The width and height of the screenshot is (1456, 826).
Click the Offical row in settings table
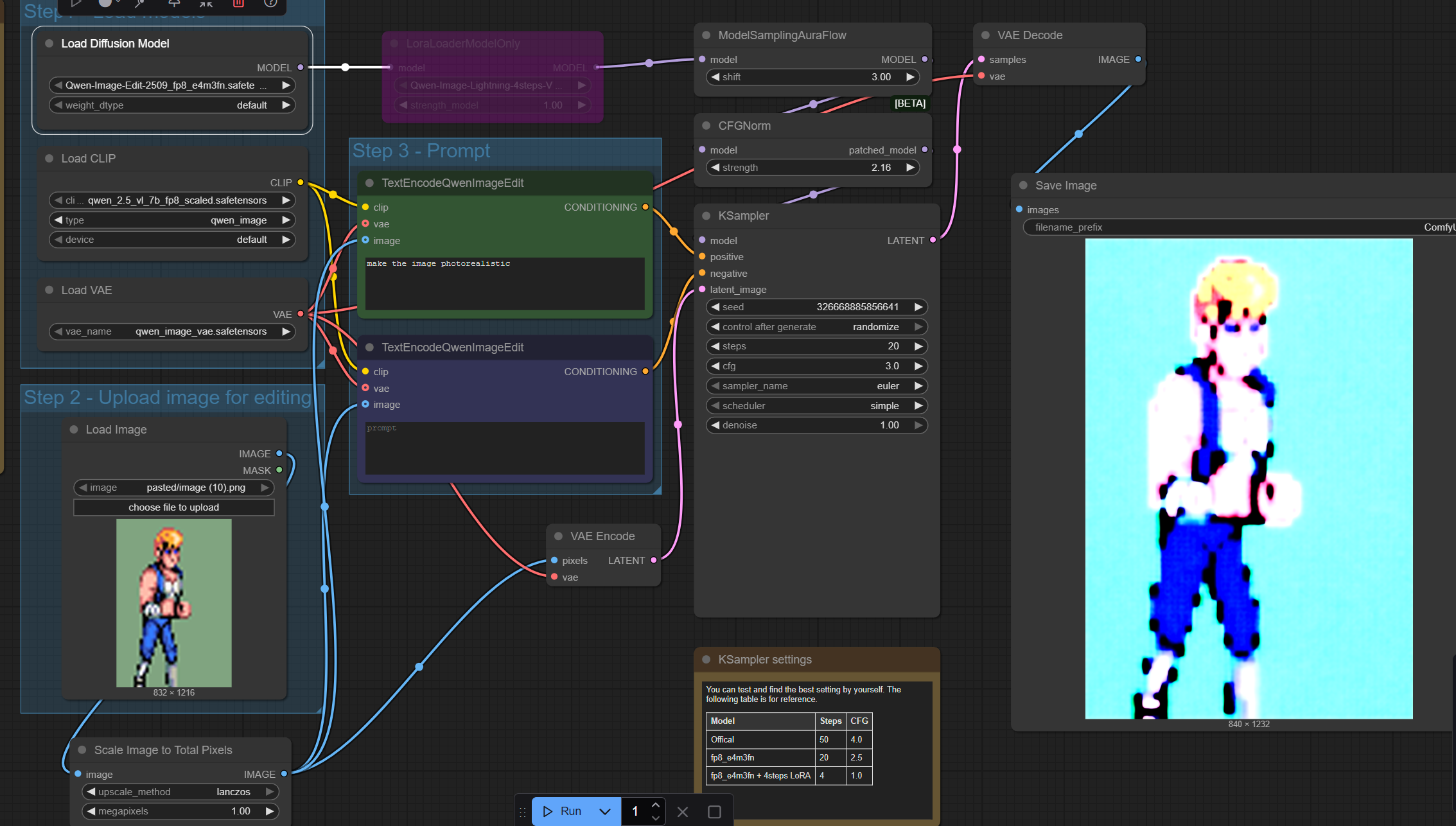789,740
